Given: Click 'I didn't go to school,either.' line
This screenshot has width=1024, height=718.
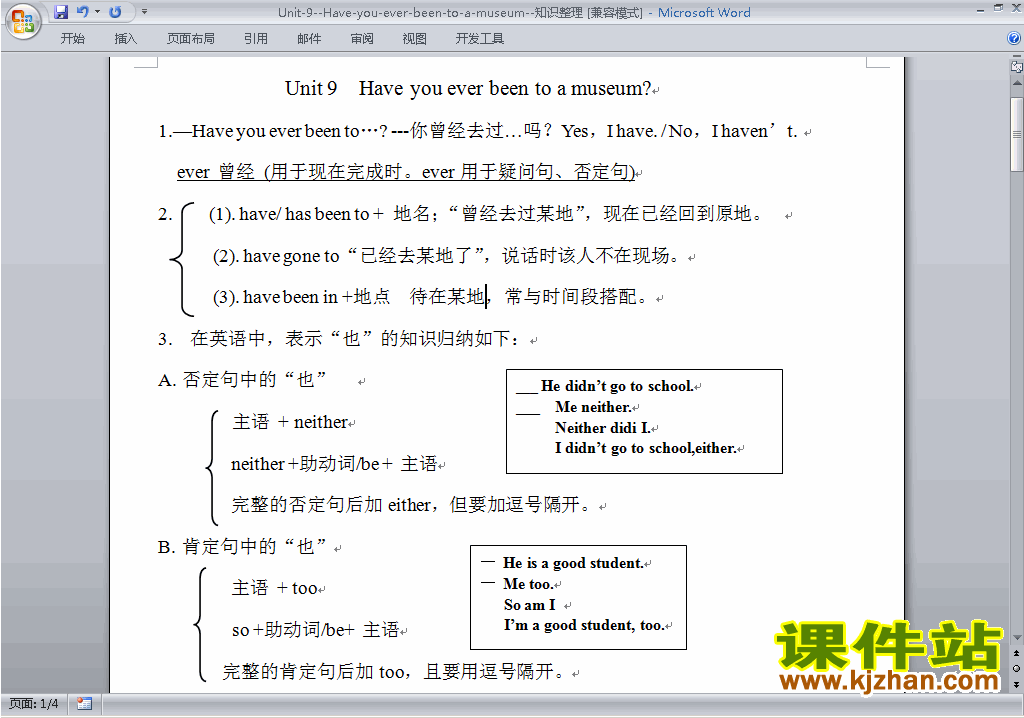Looking at the screenshot, I should click(x=646, y=448).
